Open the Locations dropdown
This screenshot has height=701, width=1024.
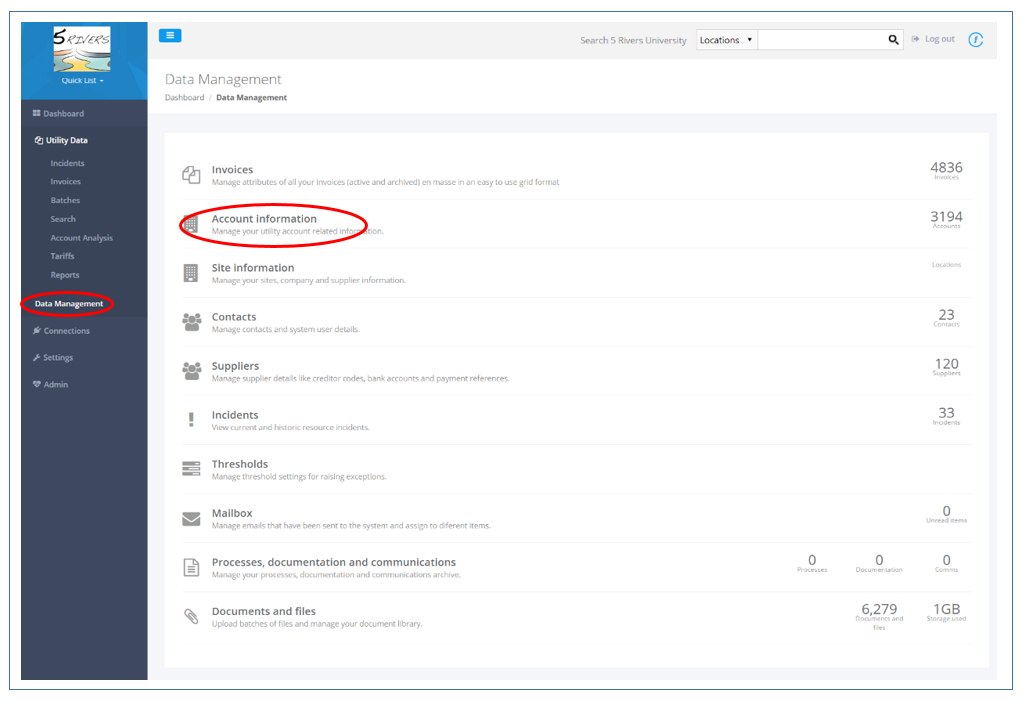pyautogui.click(x=725, y=39)
